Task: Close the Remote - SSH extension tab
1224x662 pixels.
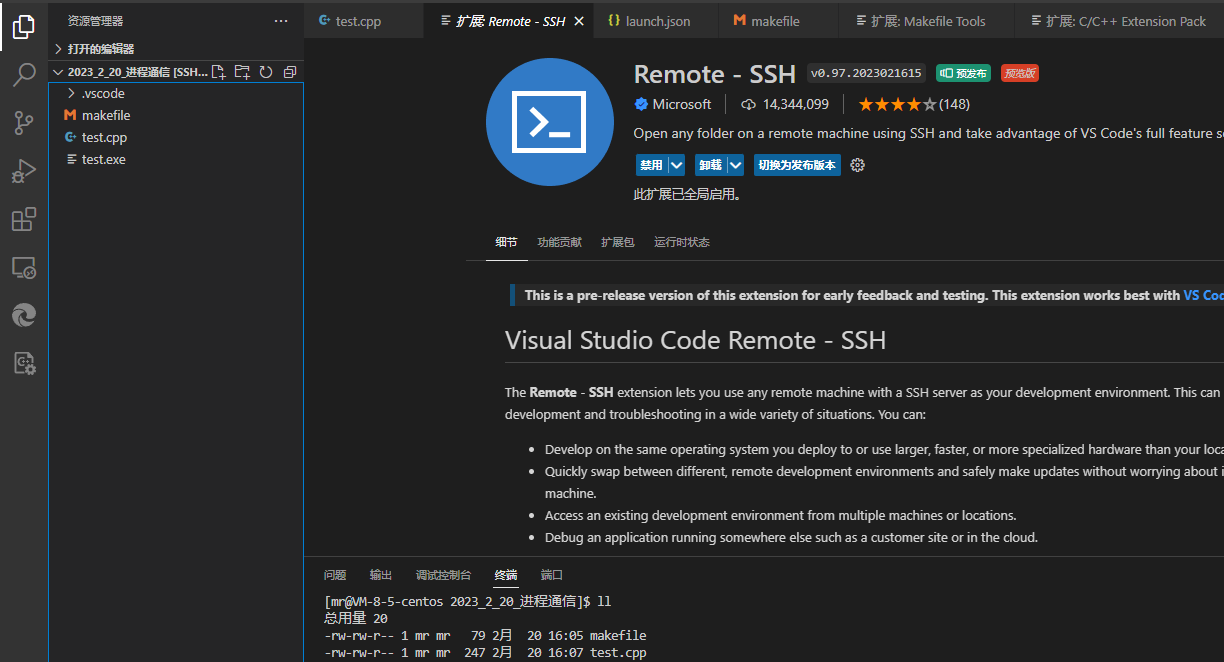Action: (x=581, y=21)
